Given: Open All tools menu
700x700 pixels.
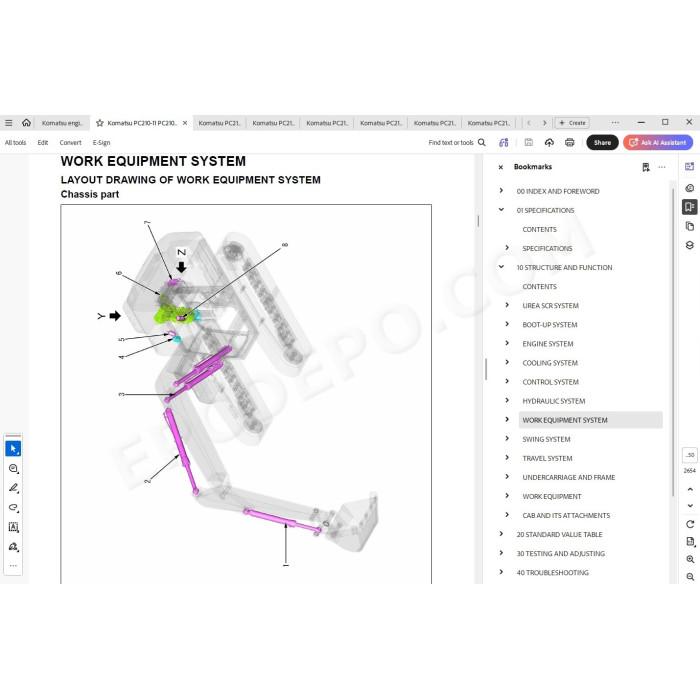Looking at the screenshot, I should coord(16,142).
